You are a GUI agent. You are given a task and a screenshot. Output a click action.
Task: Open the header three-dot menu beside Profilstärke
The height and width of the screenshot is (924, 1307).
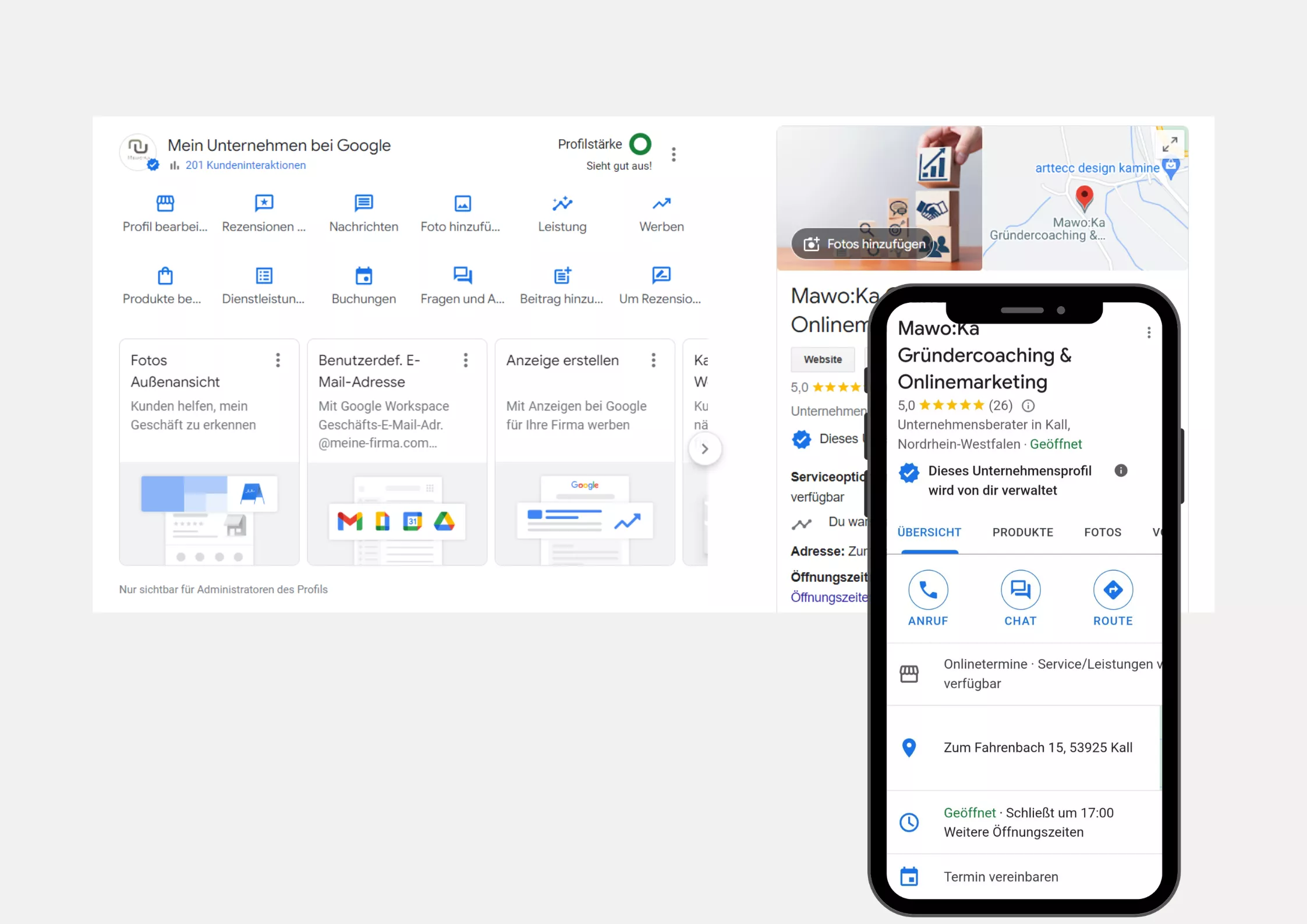[674, 154]
